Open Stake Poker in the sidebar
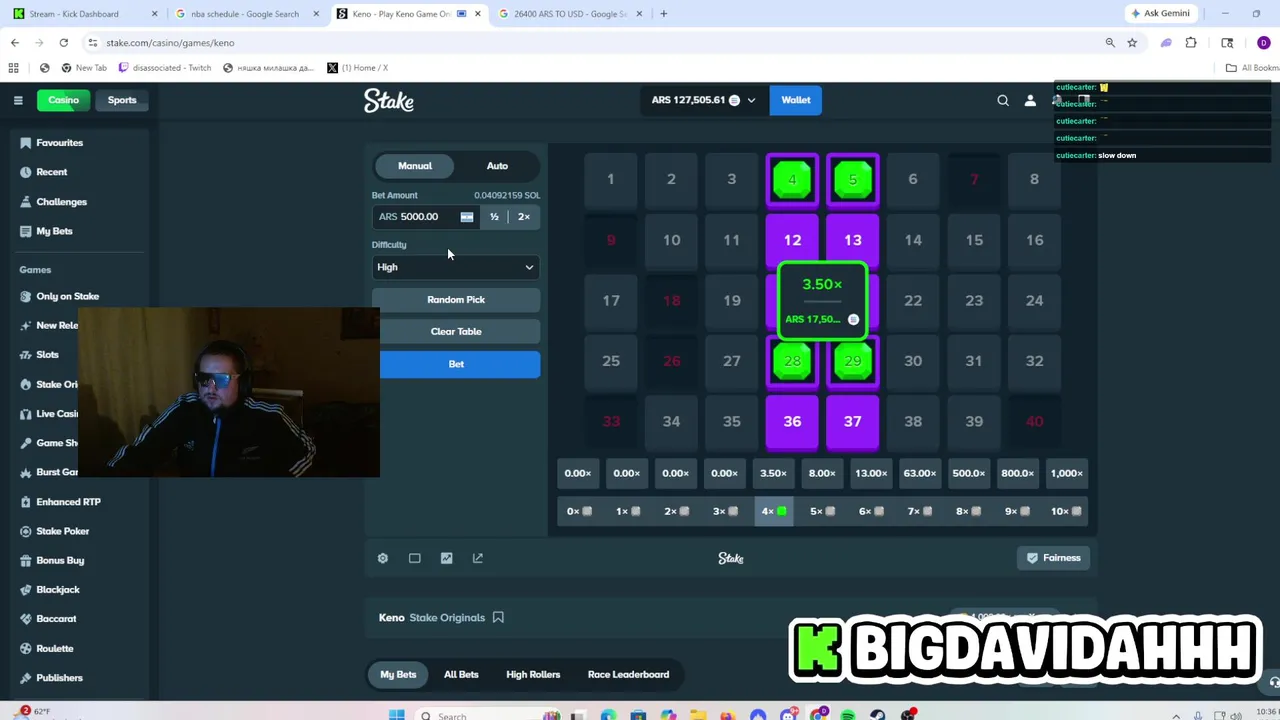1280x720 pixels. (x=63, y=531)
